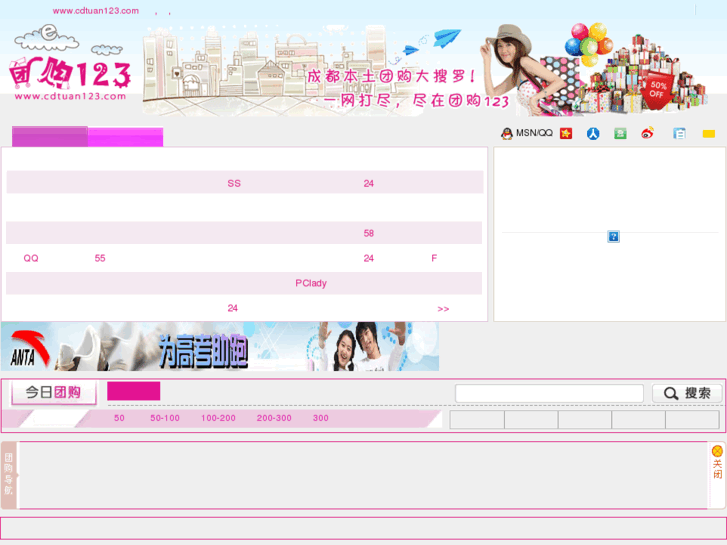The image size is (727, 545).
Task: Click the QQ penguin icon
Action: pos(506,134)
